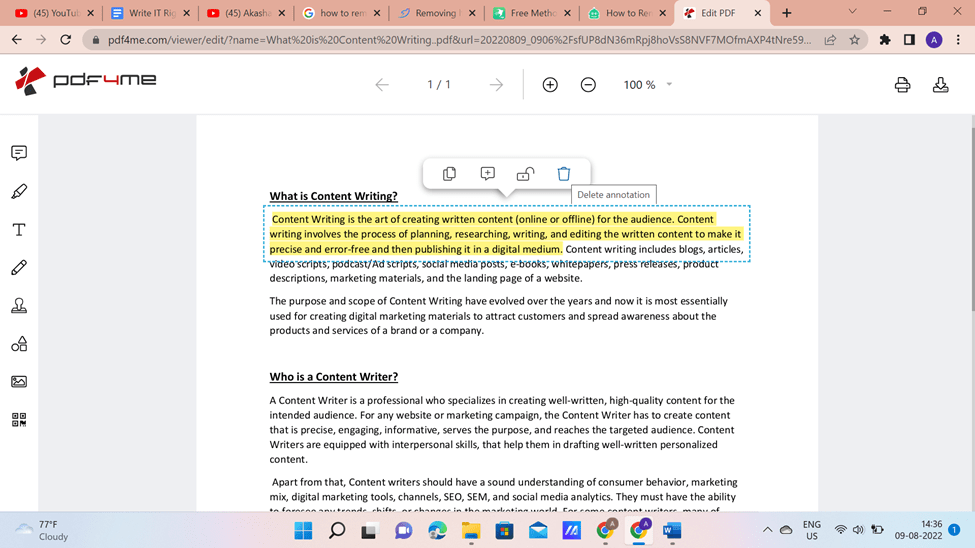Share this page from address bar
This screenshot has height=548, width=975.
[x=830, y=40]
